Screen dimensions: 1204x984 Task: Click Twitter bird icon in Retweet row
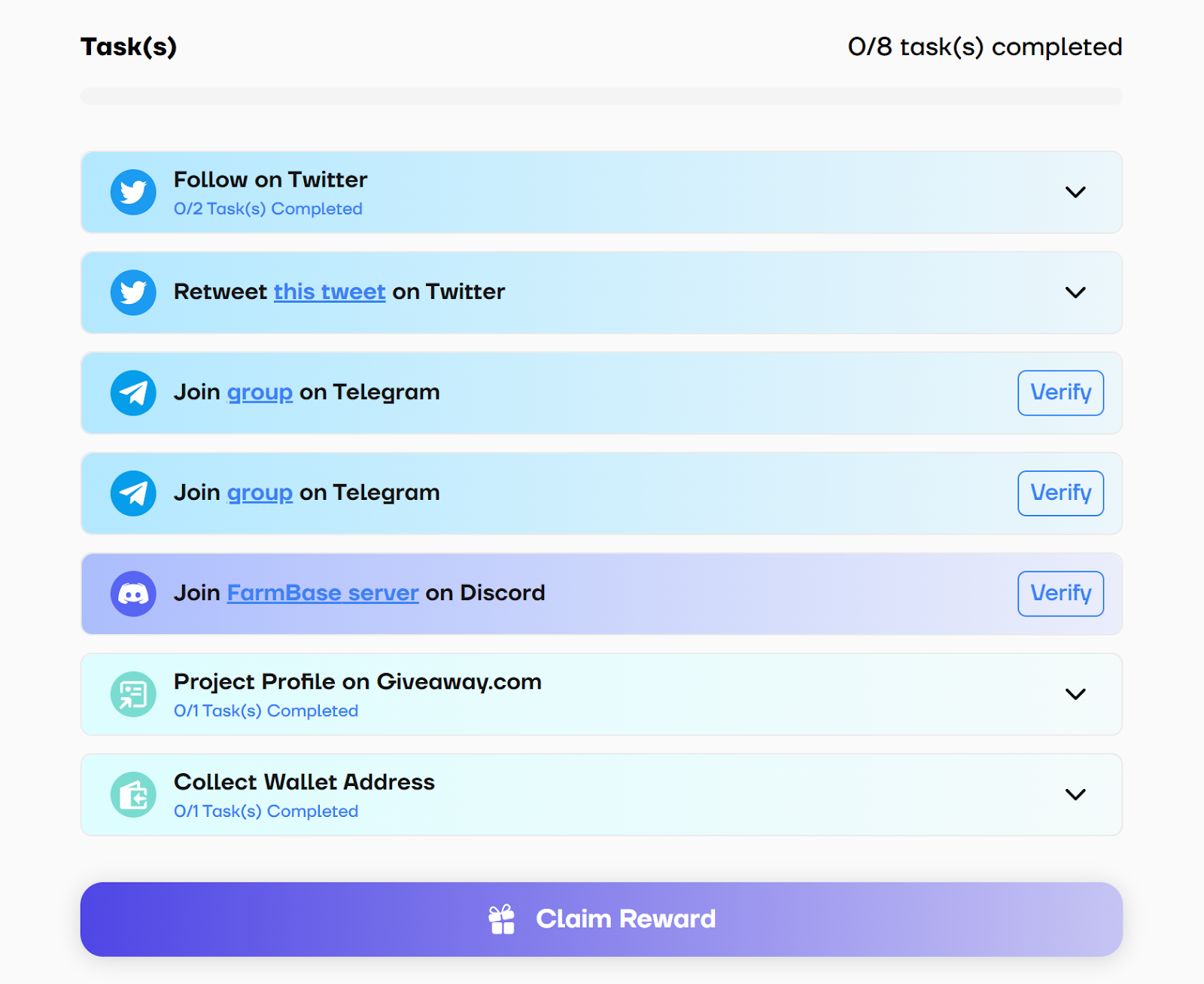tap(133, 292)
